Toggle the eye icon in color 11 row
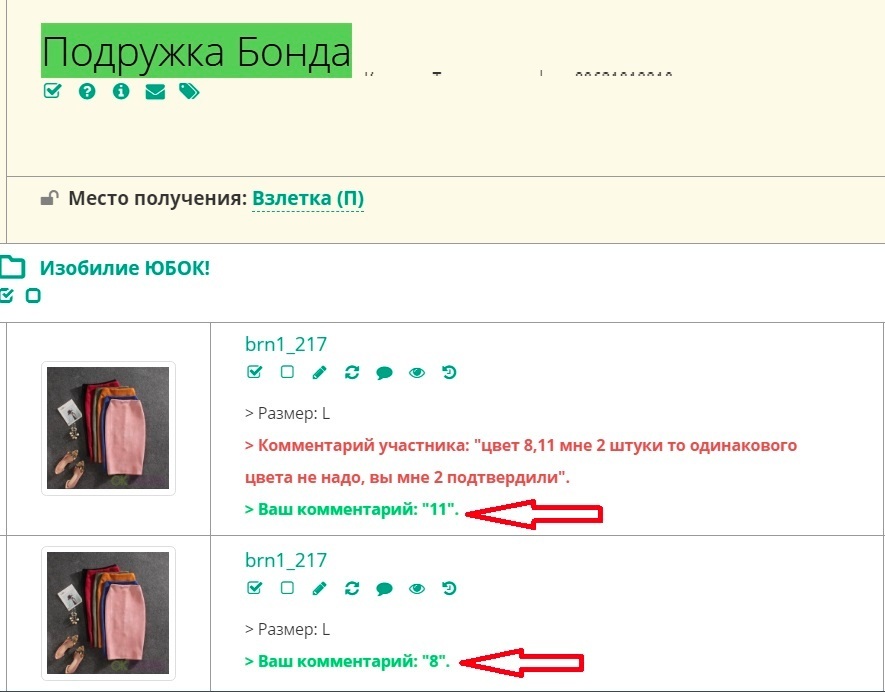This screenshot has height=692, width=885. point(417,373)
